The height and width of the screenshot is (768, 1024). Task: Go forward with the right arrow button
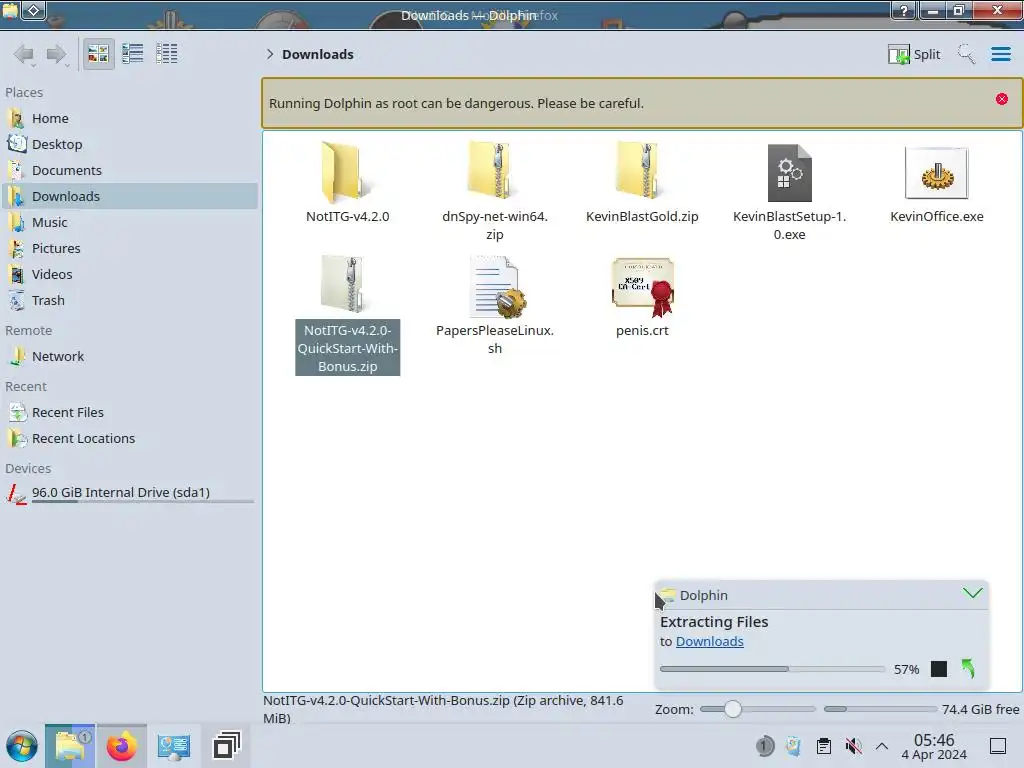pos(57,54)
